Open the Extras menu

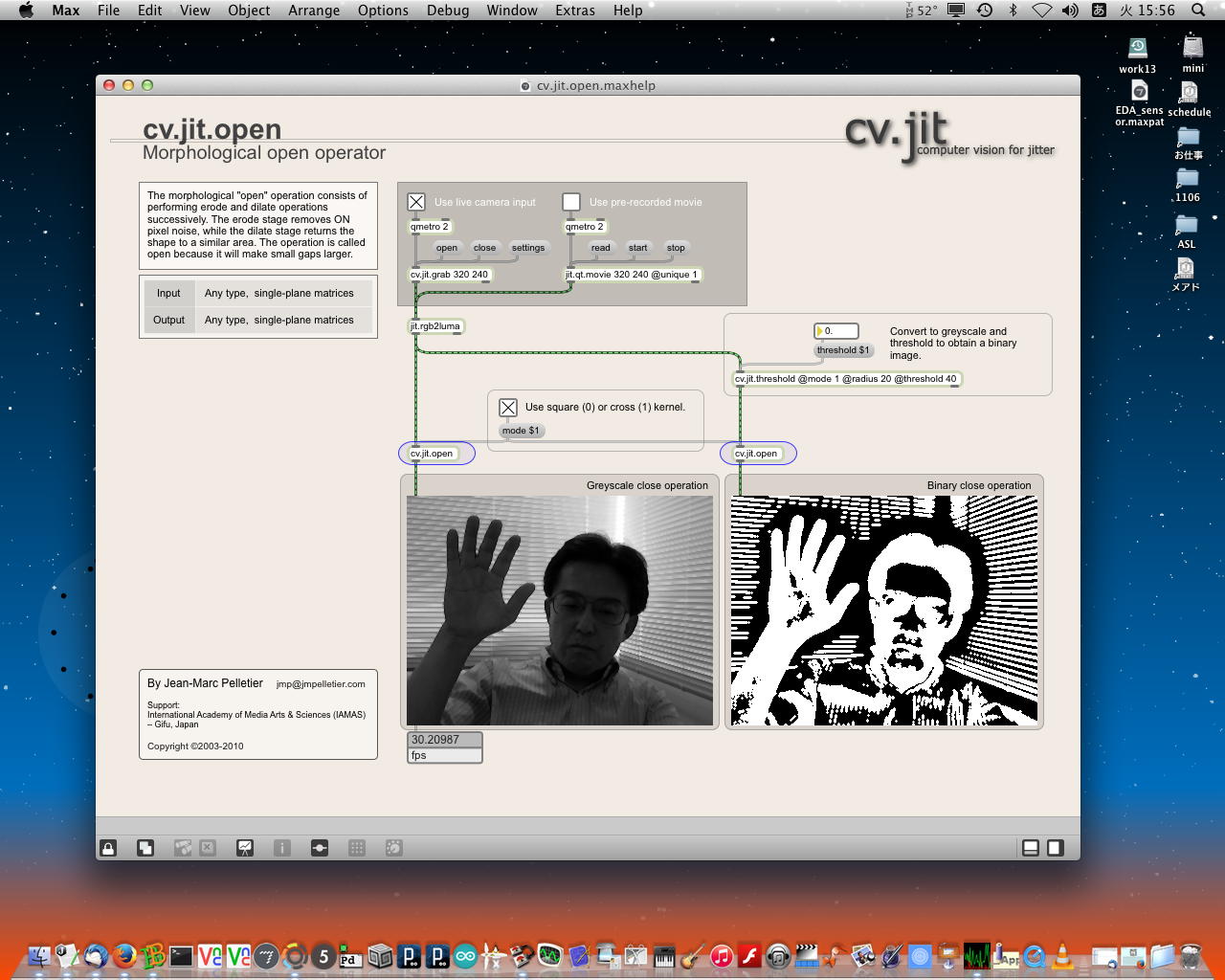[x=575, y=11]
